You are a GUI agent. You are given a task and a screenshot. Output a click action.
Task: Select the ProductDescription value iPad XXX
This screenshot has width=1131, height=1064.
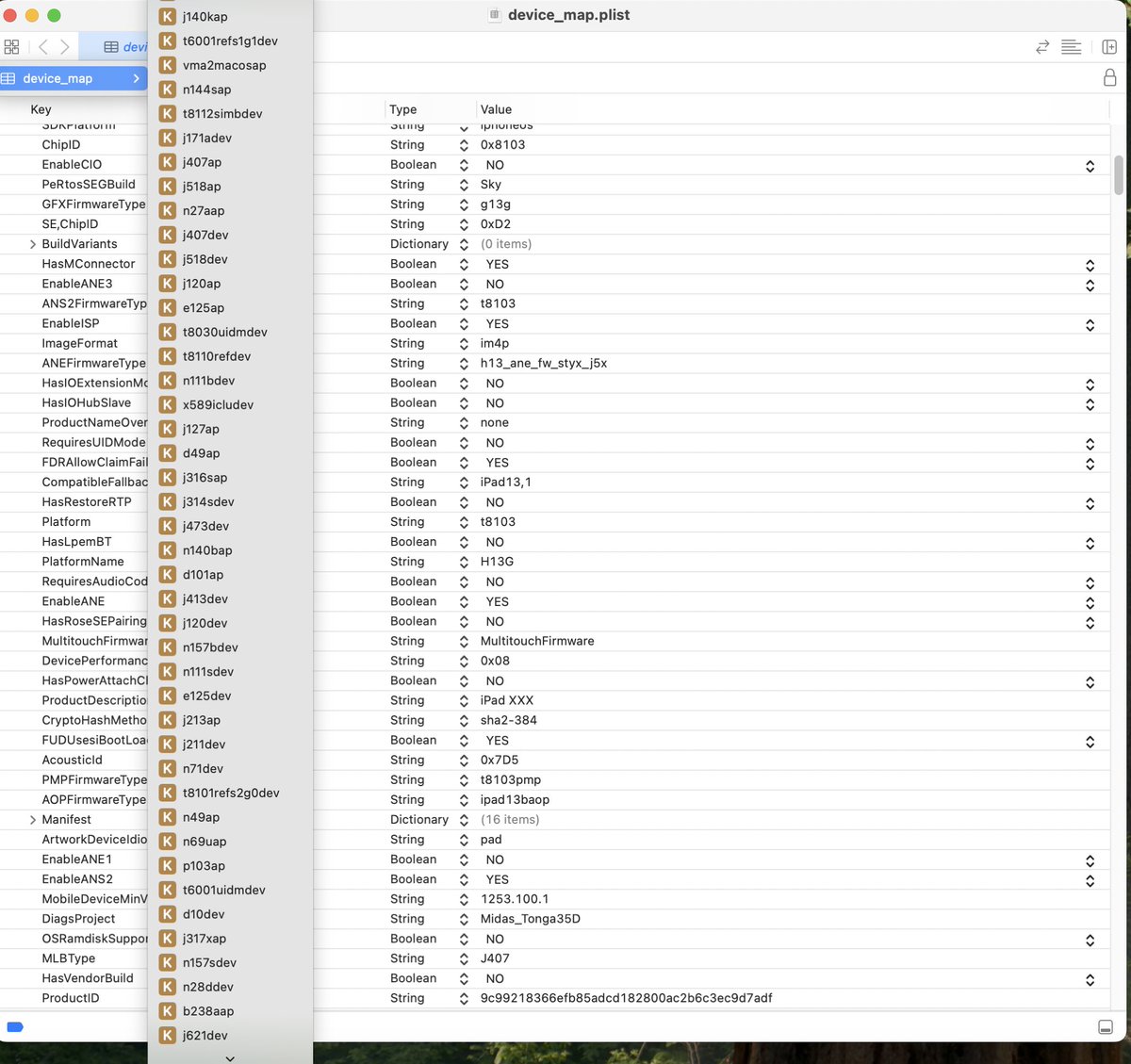pos(507,700)
